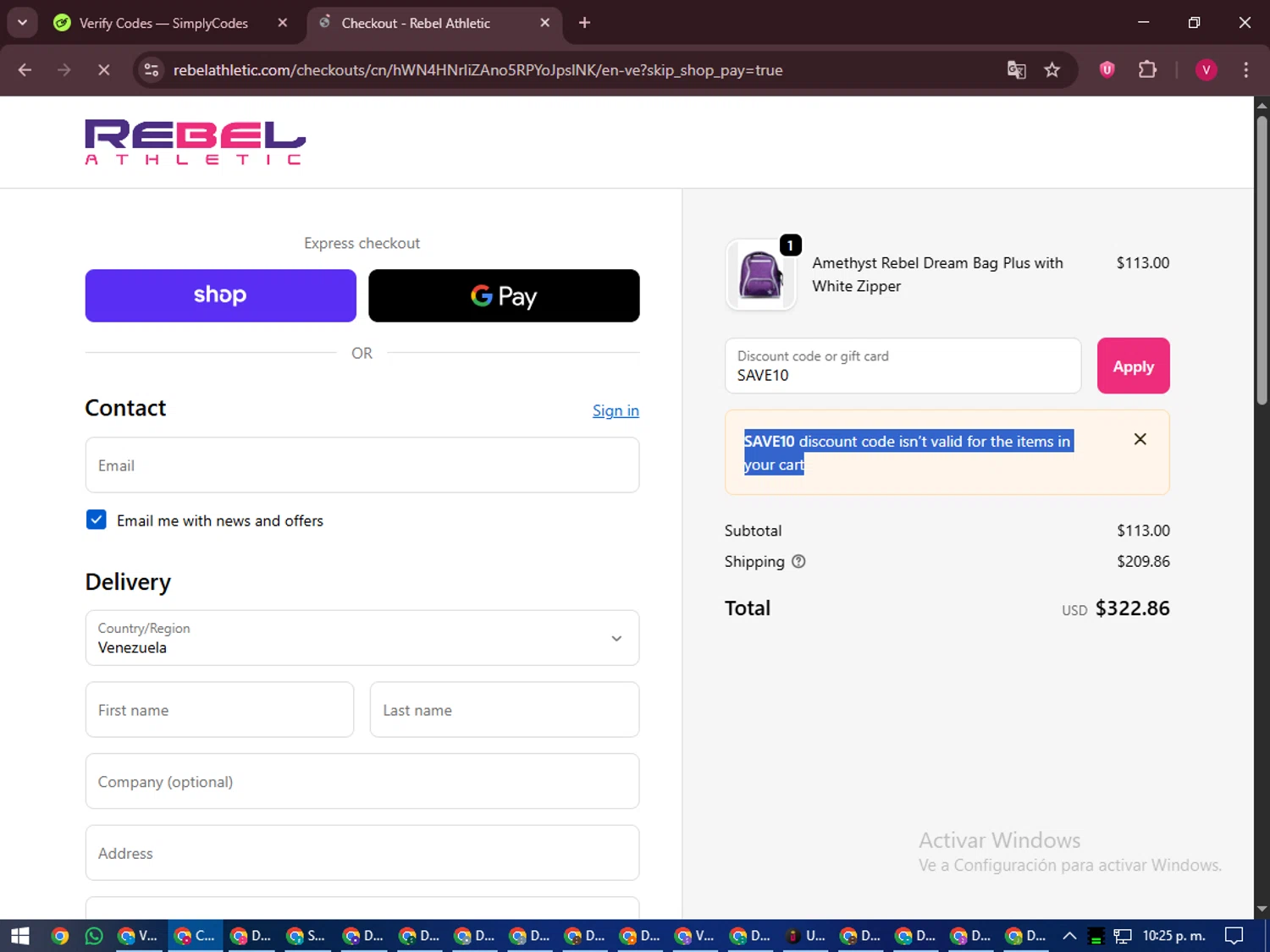This screenshot has height=952, width=1270.
Task: Open the notifications action center
Action: pos(1234,936)
